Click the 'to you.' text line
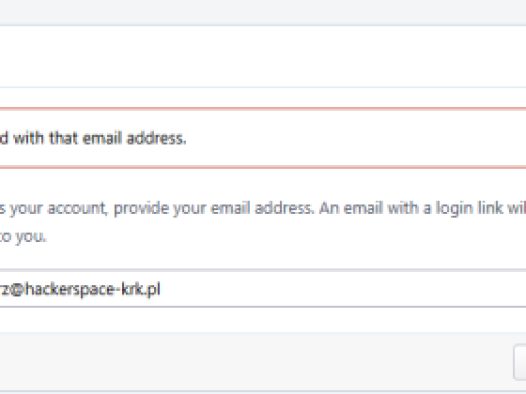Screen dimensions: 526x394 [x=23, y=237]
